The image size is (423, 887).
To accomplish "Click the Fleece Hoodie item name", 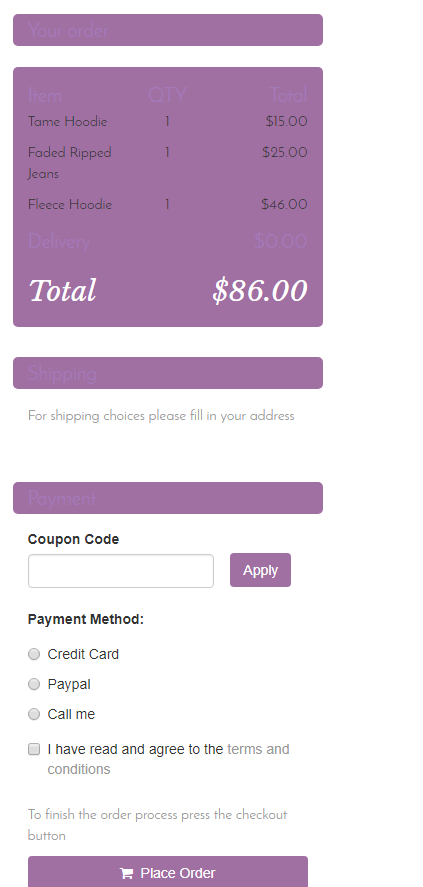I will pos(70,205).
